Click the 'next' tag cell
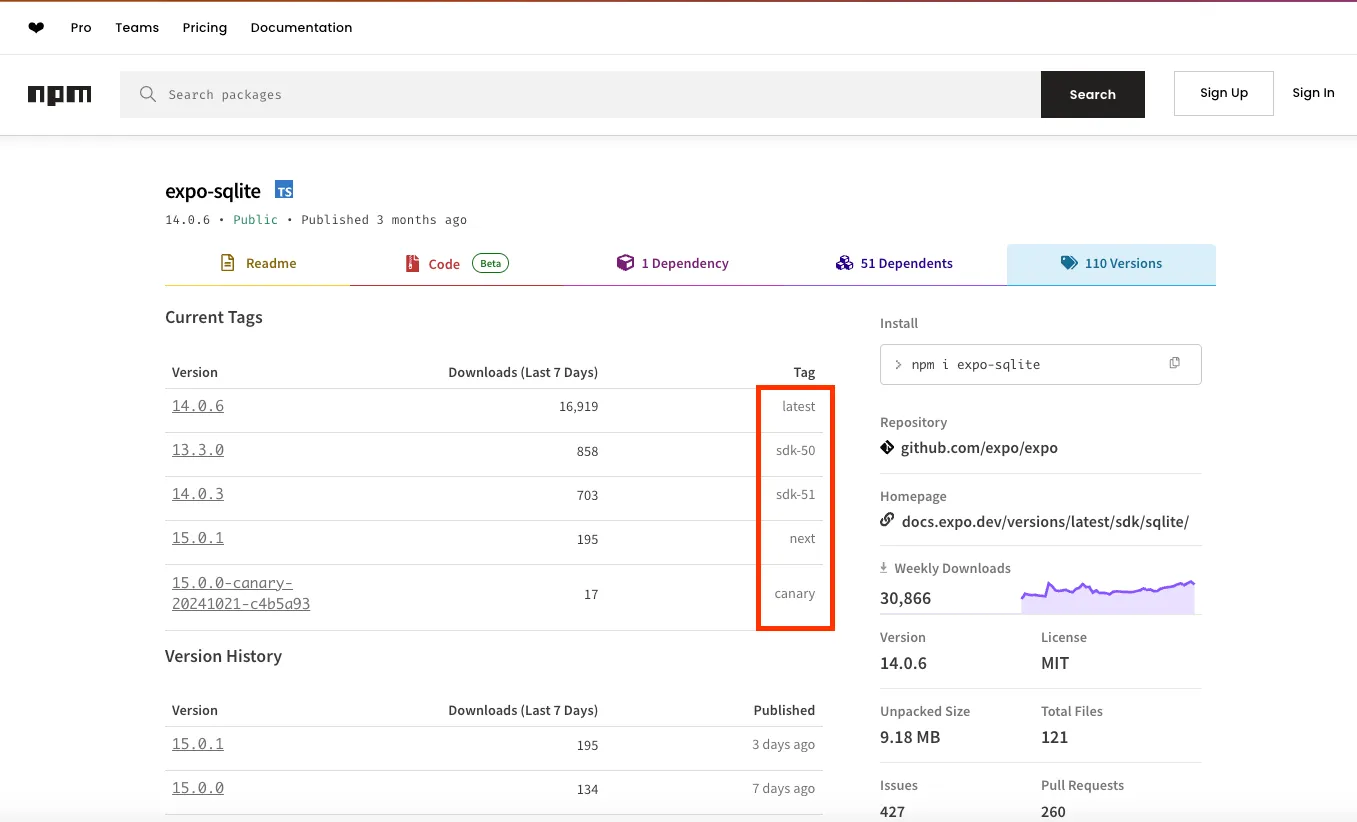This screenshot has width=1357, height=822. click(802, 539)
